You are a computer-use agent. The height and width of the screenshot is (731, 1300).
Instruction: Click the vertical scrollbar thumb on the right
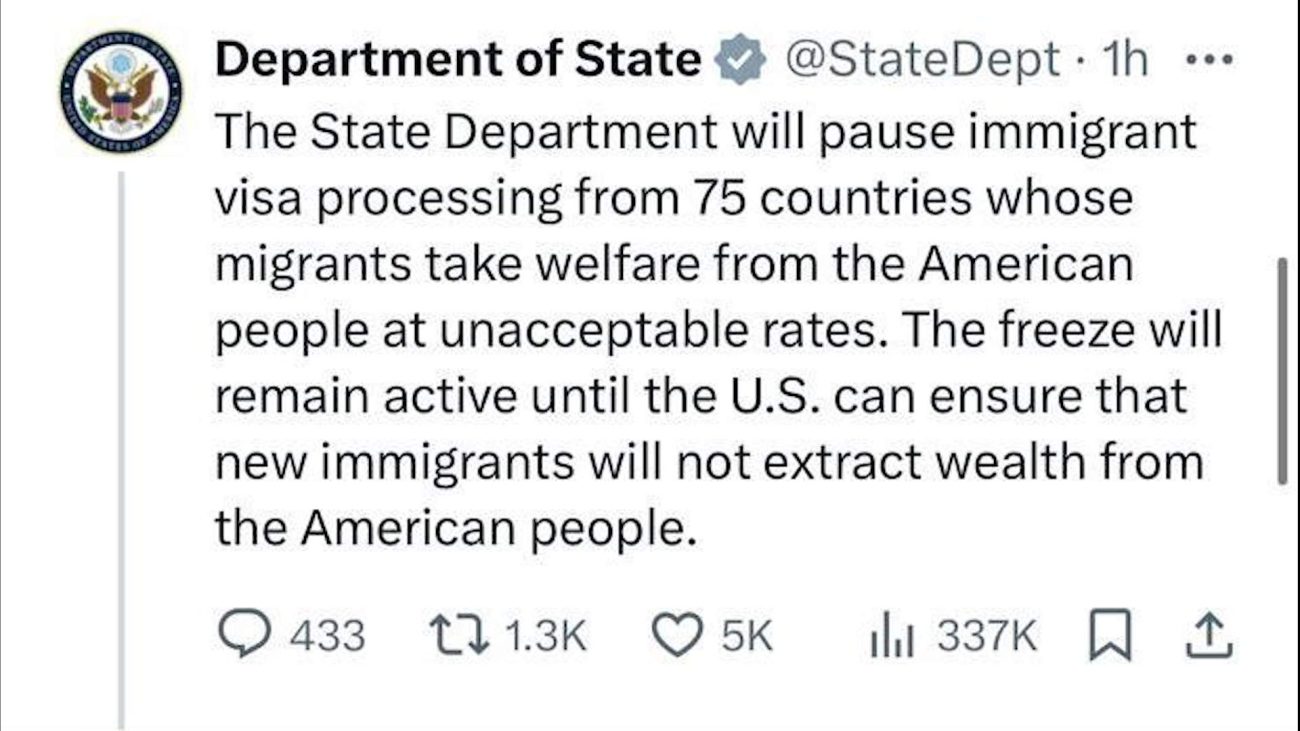point(1281,370)
